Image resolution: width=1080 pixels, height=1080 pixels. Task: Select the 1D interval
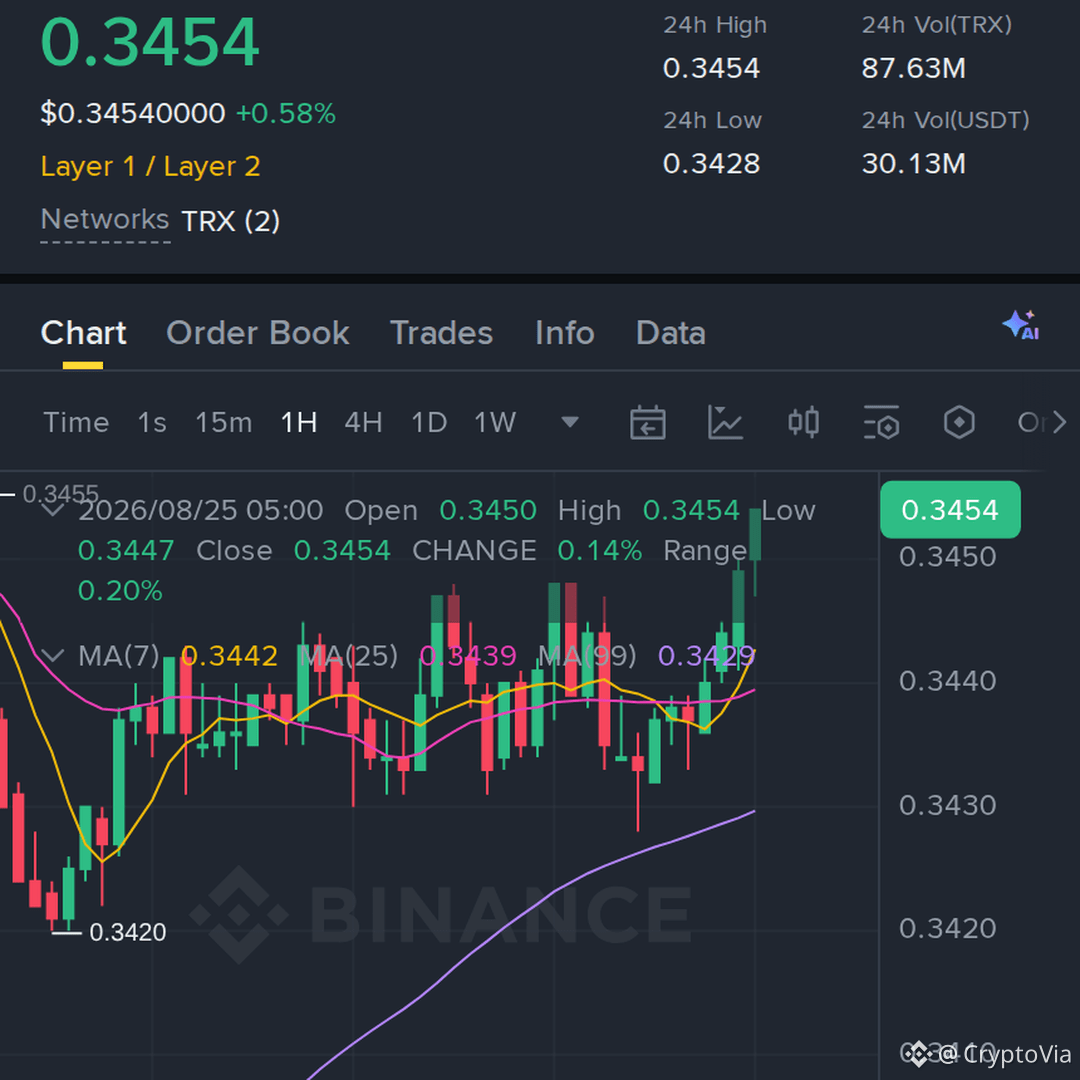click(x=429, y=422)
